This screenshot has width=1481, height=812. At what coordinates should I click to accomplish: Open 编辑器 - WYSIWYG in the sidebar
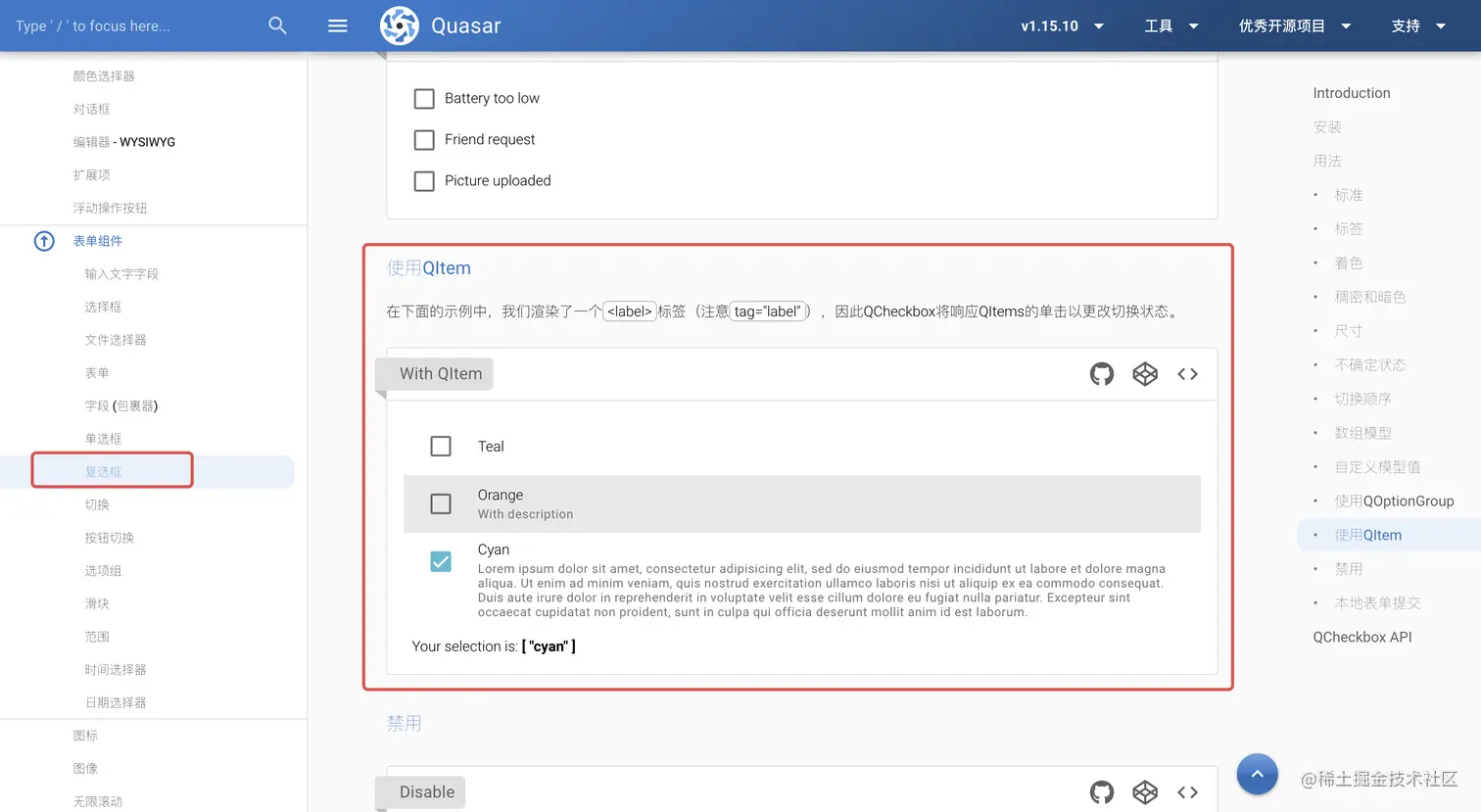(x=124, y=142)
